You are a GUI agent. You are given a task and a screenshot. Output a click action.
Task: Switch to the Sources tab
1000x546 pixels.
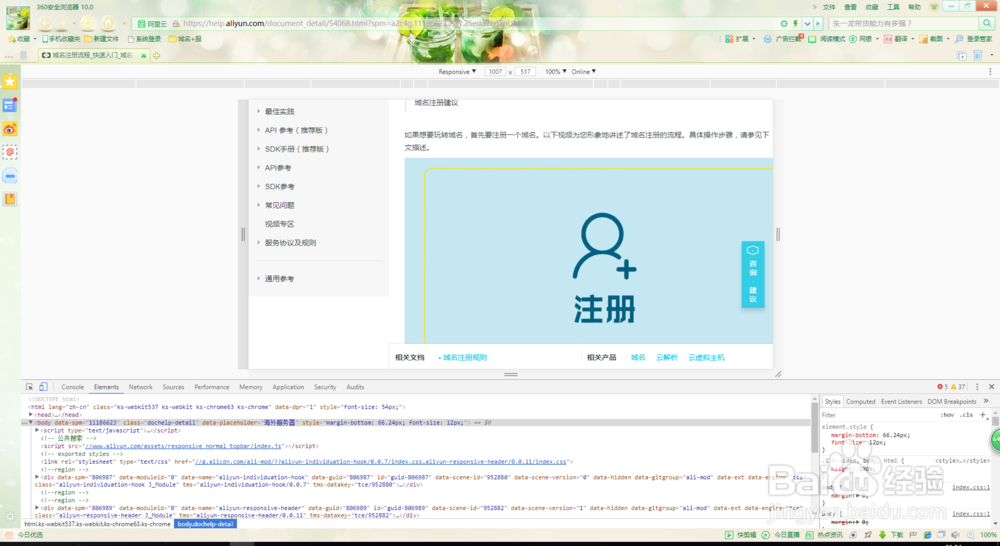(x=173, y=387)
